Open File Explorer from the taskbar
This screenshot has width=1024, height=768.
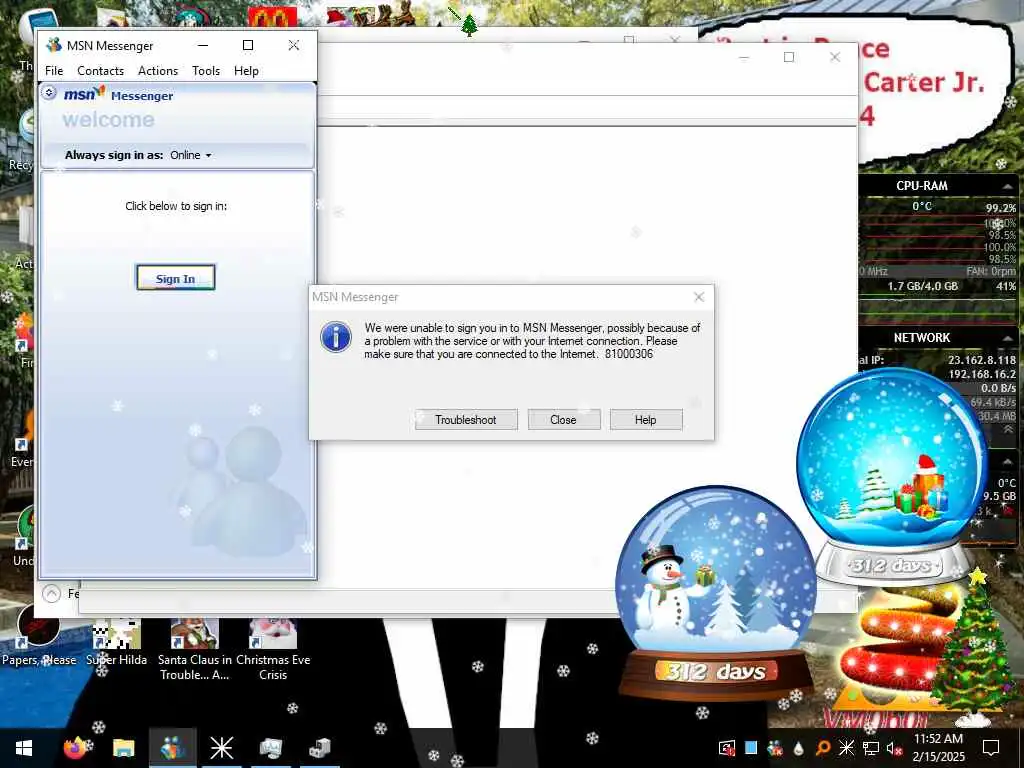(x=123, y=748)
